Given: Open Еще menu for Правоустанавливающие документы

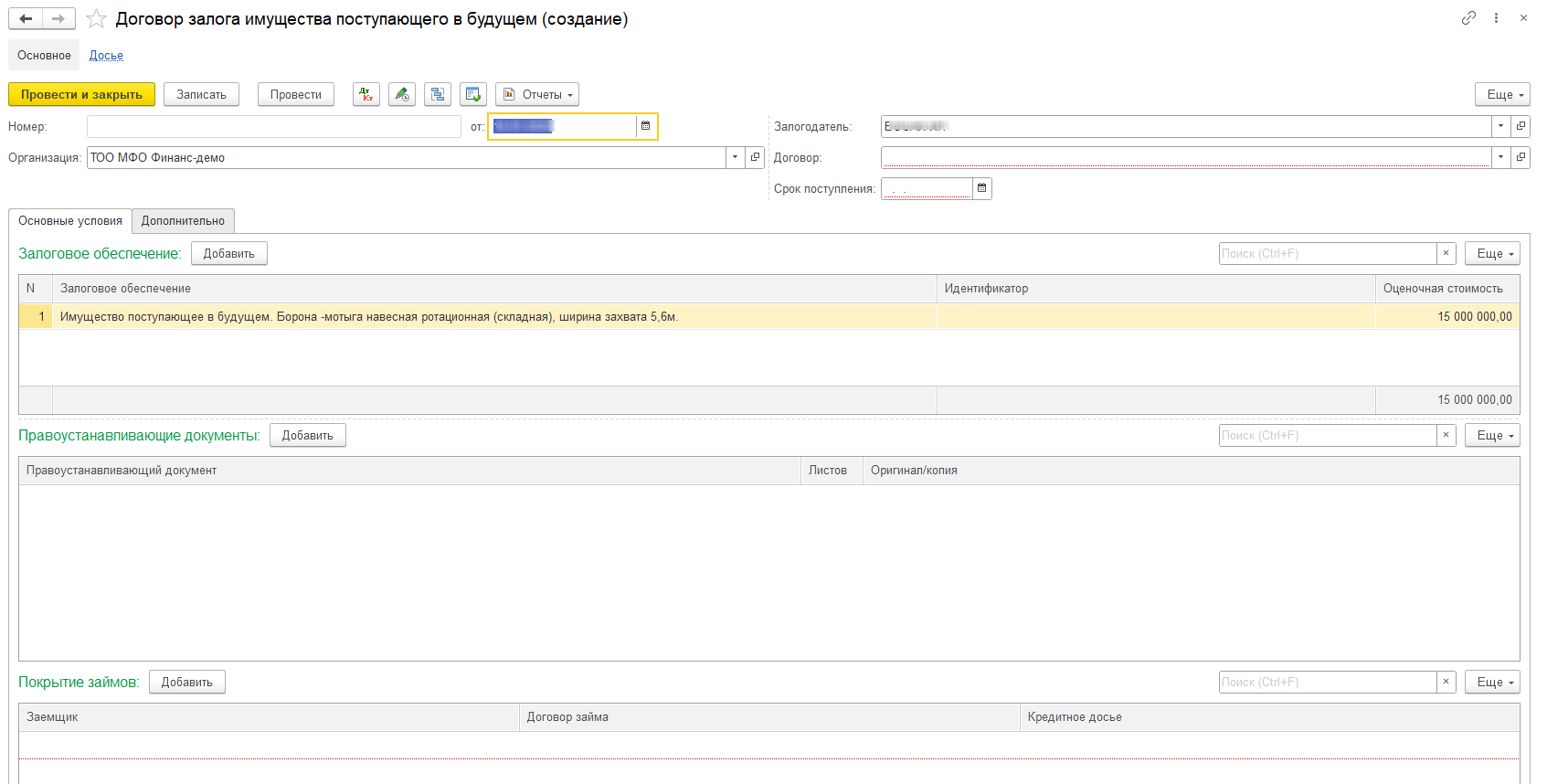Looking at the screenshot, I should [1492, 435].
